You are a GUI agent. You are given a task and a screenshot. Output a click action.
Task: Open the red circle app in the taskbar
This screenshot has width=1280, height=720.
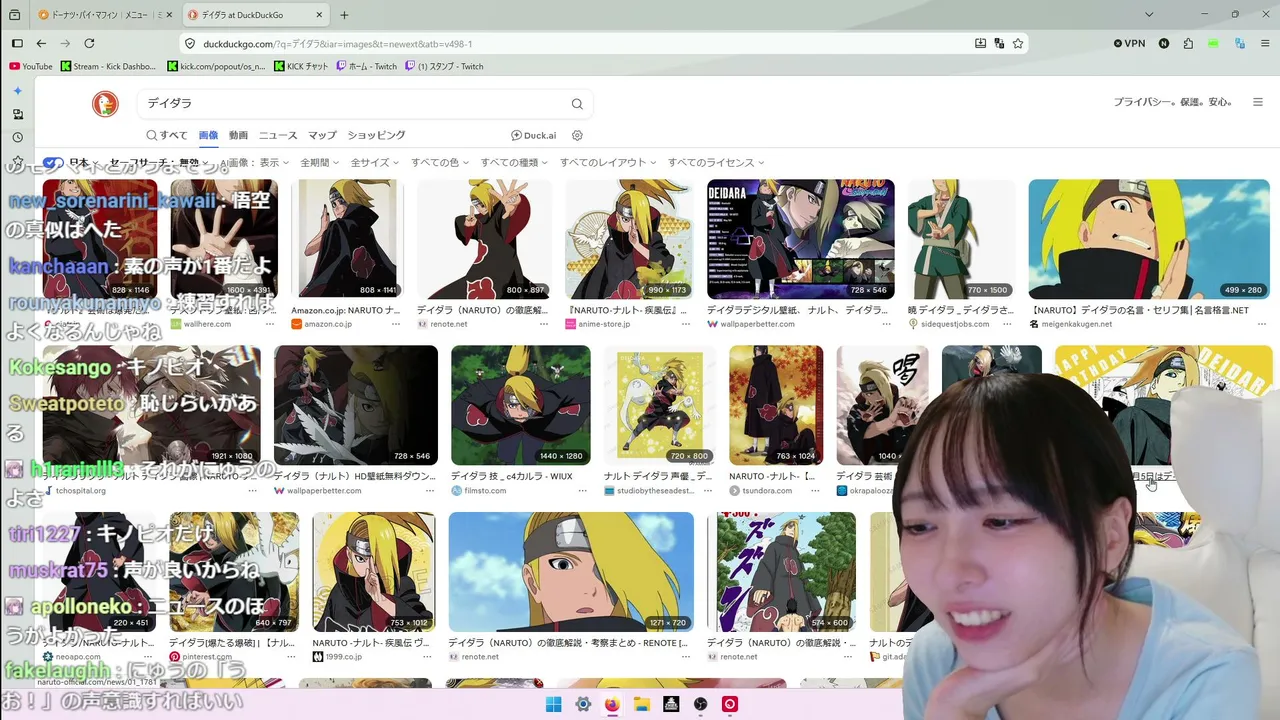pos(731,704)
